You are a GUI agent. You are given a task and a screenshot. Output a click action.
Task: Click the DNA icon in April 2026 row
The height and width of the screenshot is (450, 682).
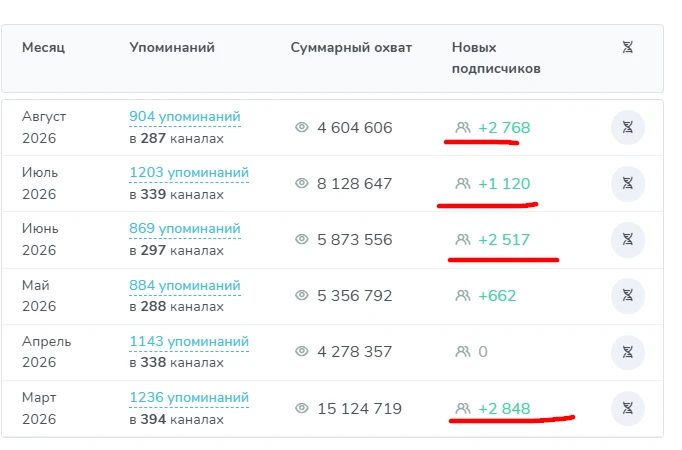pyautogui.click(x=628, y=352)
